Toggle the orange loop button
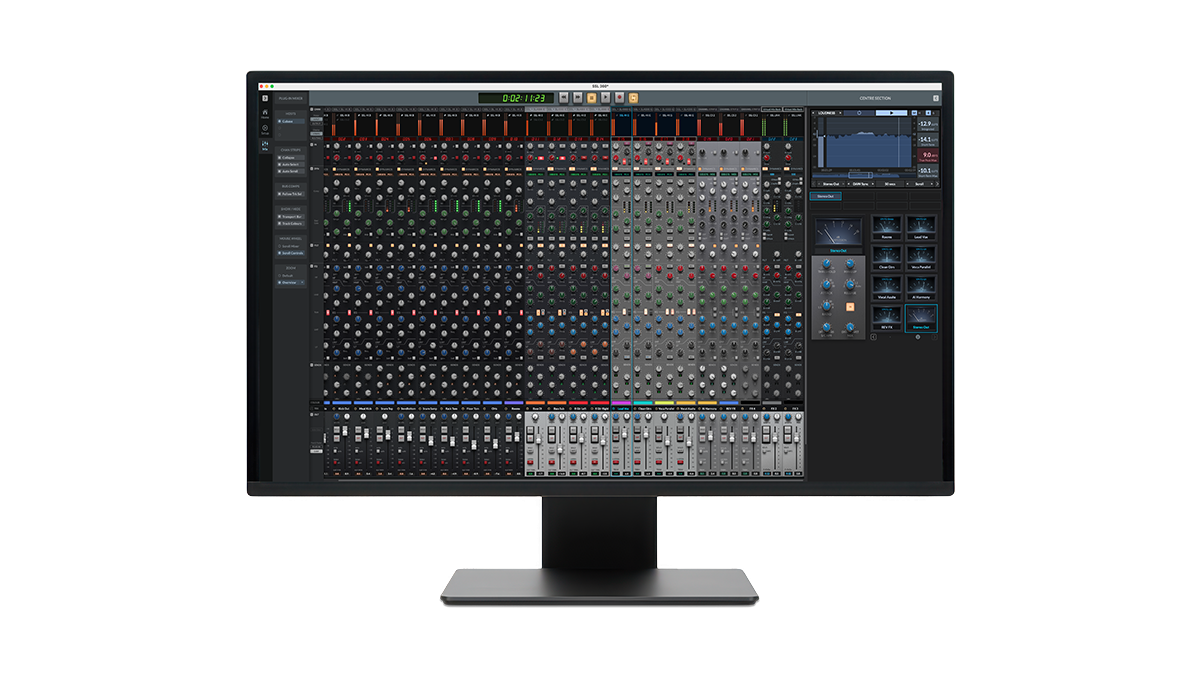 [633, 98]
